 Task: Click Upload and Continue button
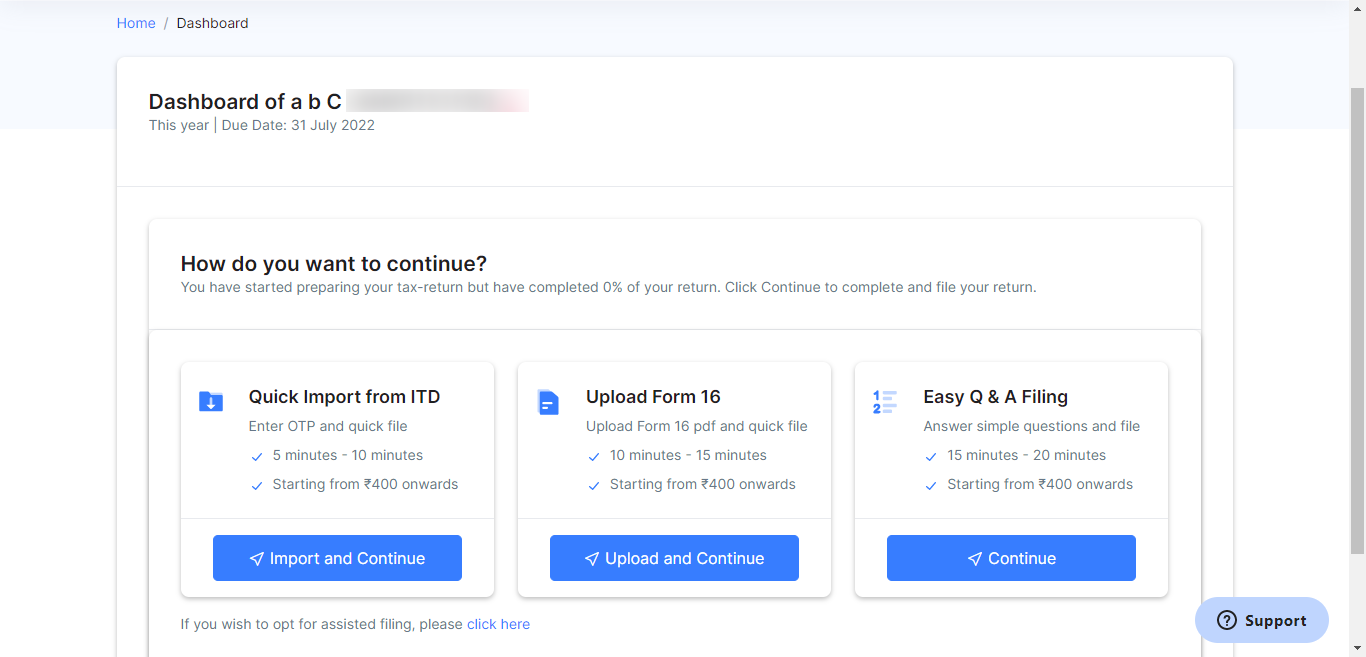tap(674, 558)
